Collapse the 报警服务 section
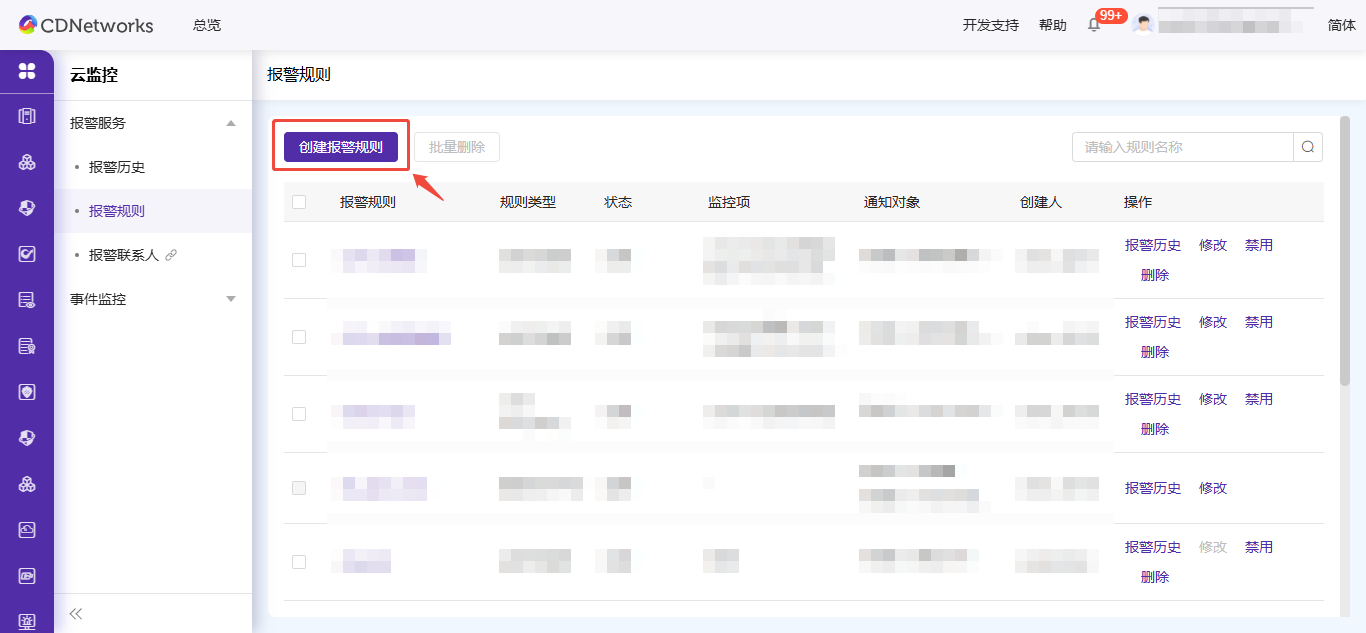Screen dimensions: 1366x633 click(231, 122)
